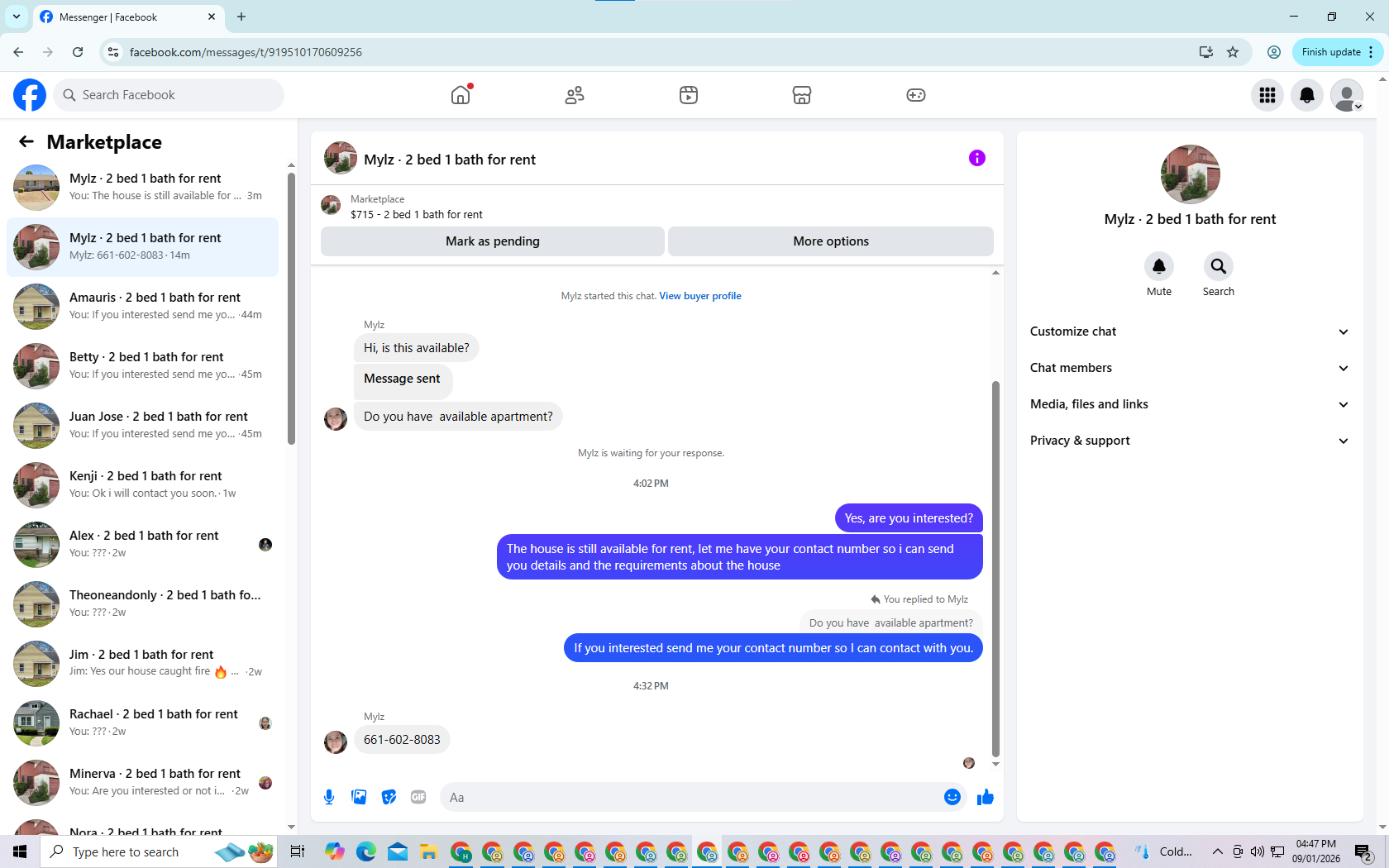Open More options for the listing
This screenshot has height=868, width=1389.
pyautogui.click(x=831, y=241)
